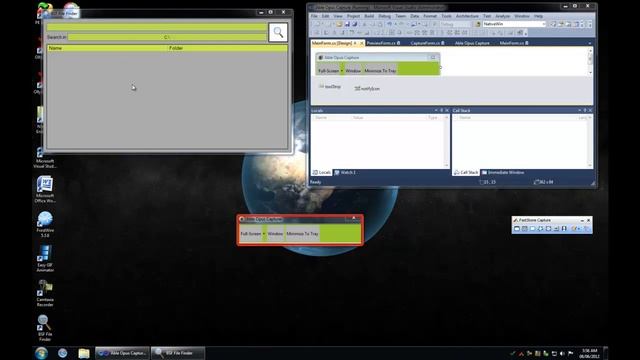The height and width of the screenshot is (360, 640).
Task: Switch to the Locals tab
Action: point(322,173)
